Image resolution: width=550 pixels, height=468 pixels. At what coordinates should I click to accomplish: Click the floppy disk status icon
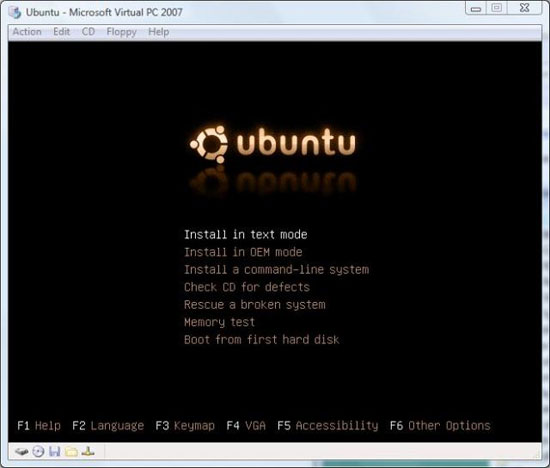click(54, 451)
